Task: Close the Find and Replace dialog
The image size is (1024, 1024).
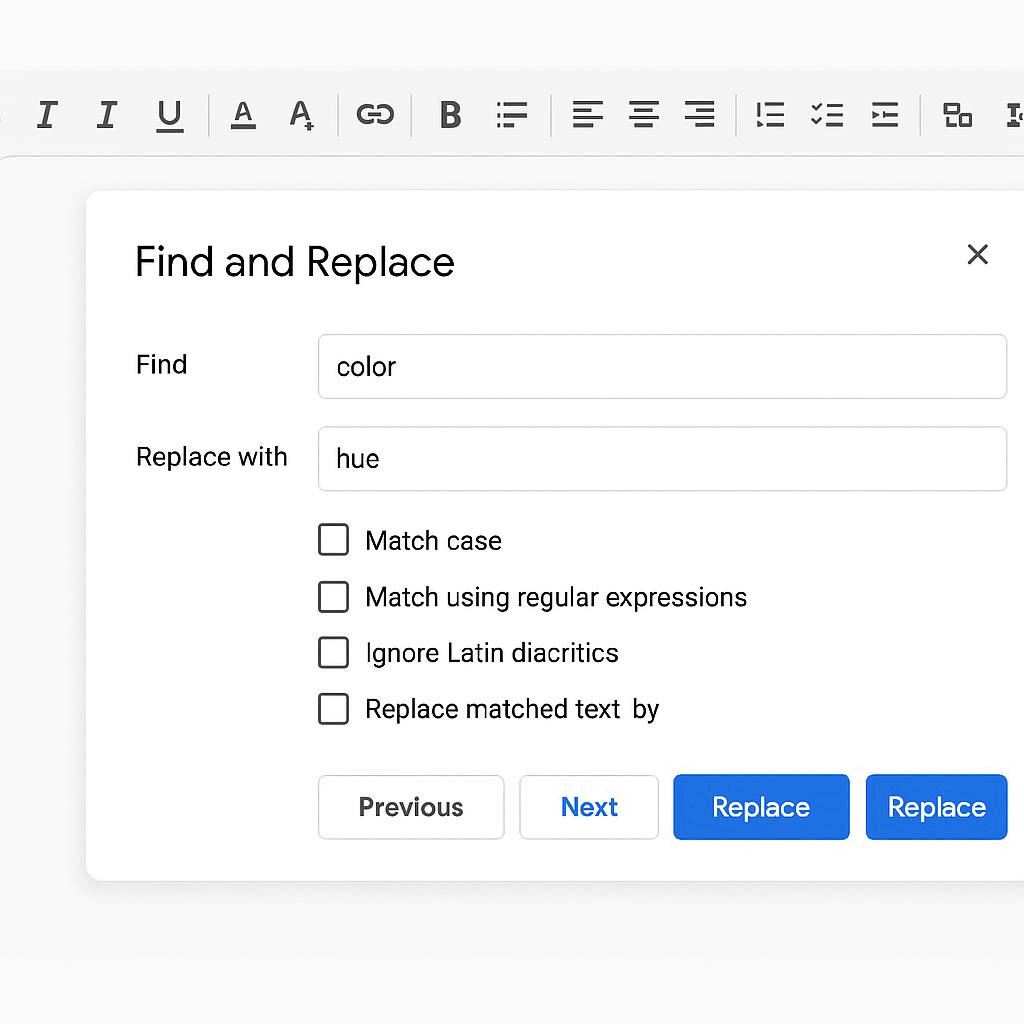Action: coord(977,254)
